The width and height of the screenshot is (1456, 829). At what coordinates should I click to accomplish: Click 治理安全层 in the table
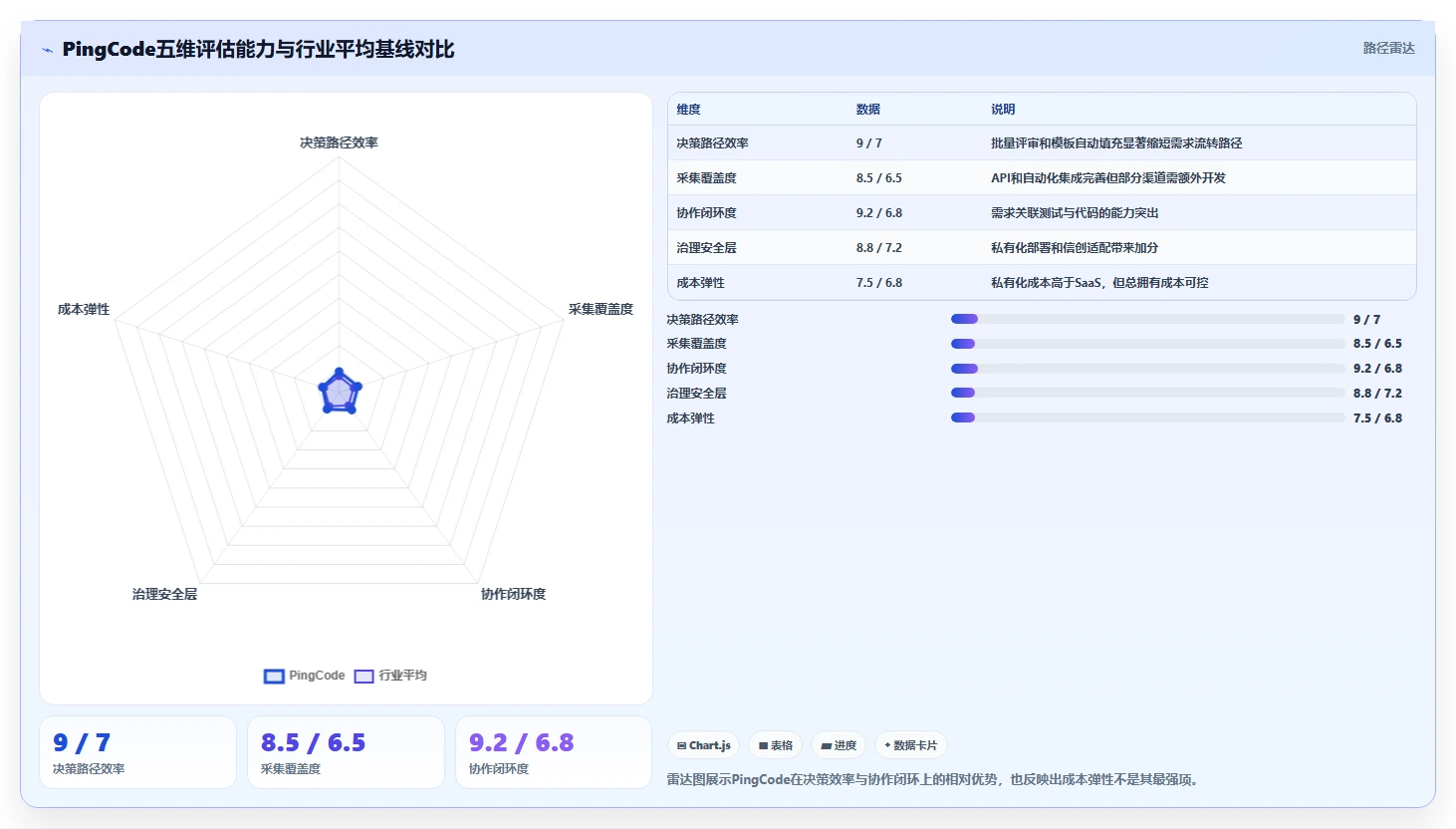pos(707,248)
